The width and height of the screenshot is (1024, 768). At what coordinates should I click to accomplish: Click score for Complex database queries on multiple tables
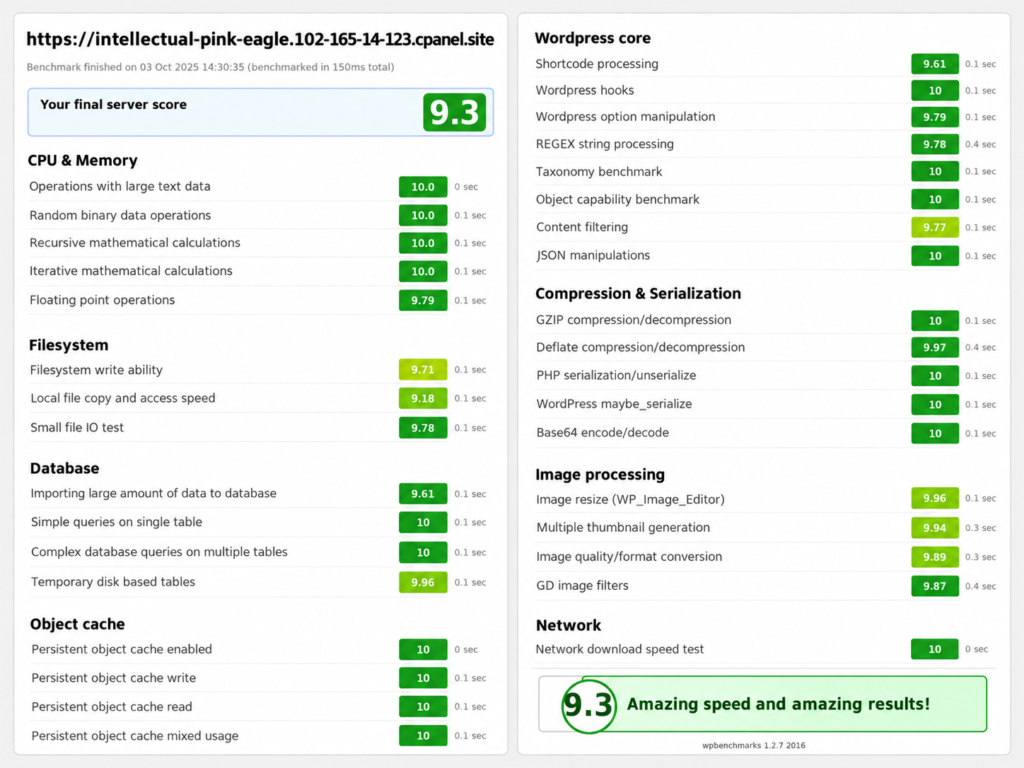(423, 552)
